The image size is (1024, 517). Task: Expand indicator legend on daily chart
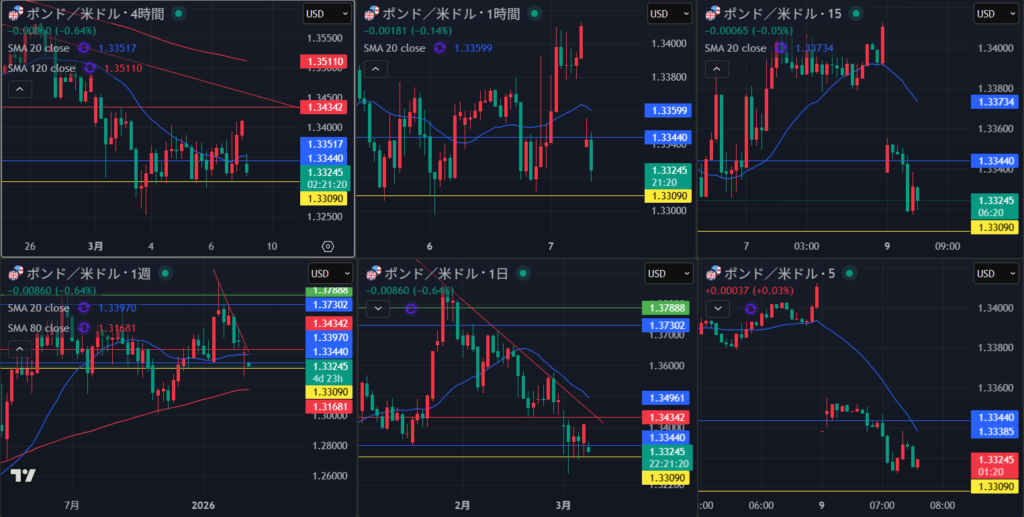pyautogui.click(x=377, y=308)
